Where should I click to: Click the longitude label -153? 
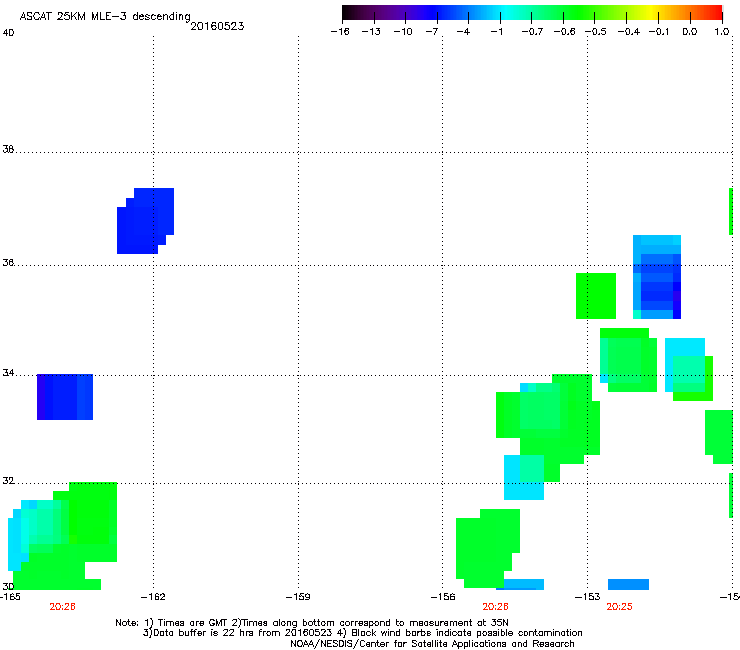pos(588,597)
